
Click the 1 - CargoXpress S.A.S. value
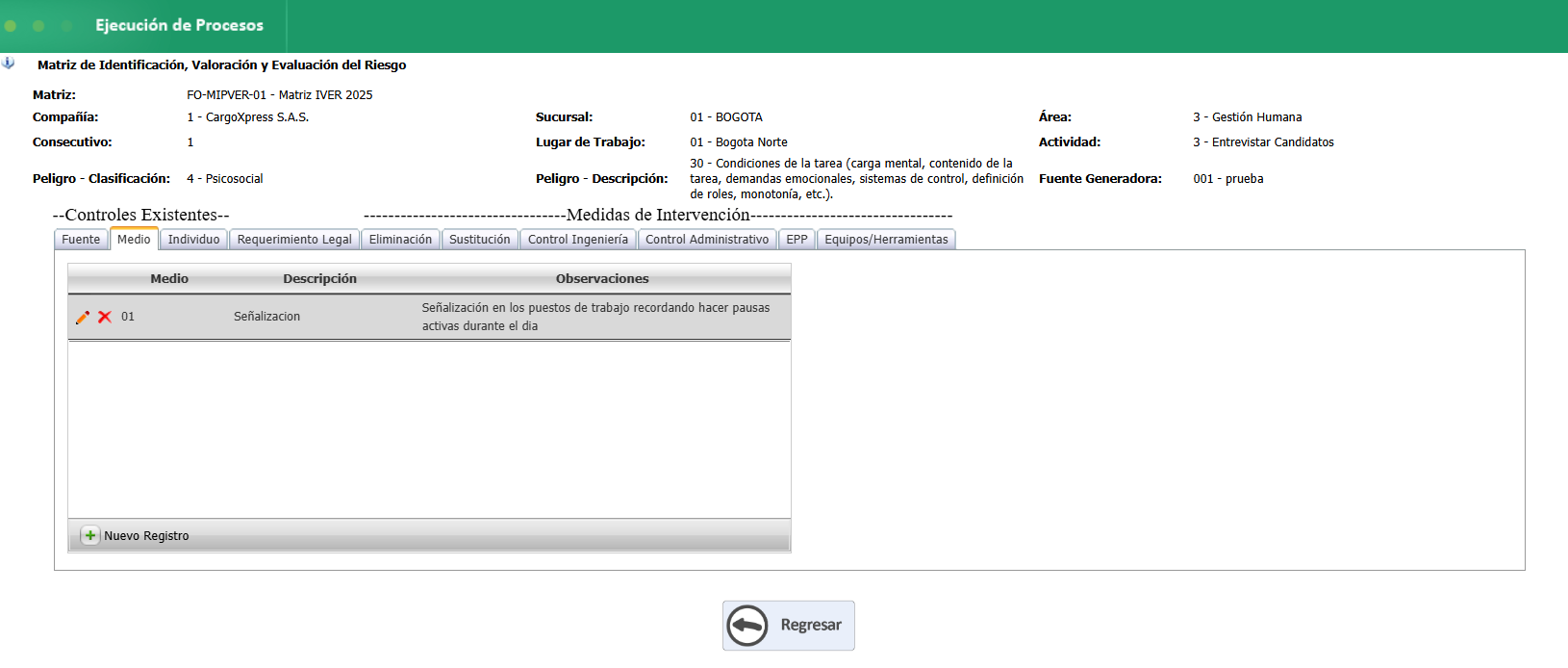pos(247,117)
